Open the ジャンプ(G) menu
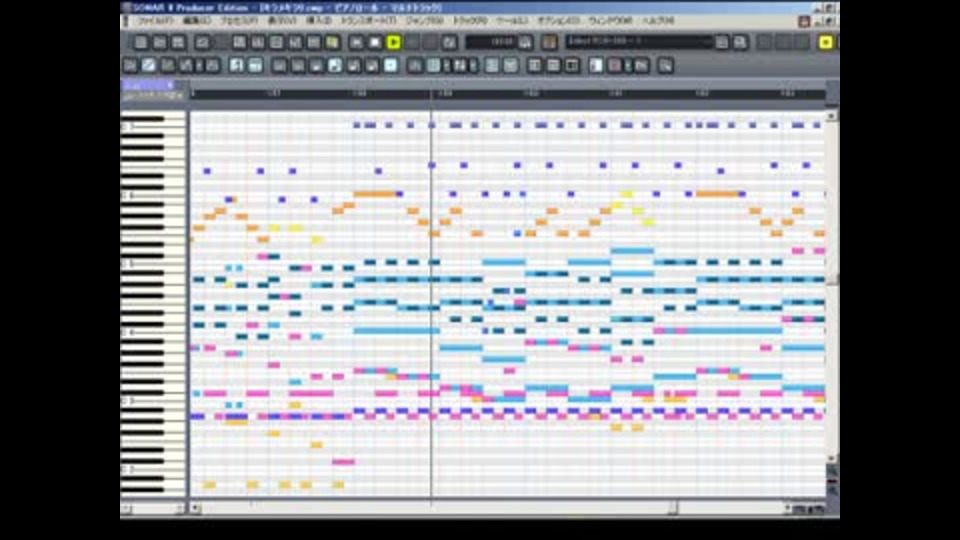960x540 pixels. click(x=424, y=21)
